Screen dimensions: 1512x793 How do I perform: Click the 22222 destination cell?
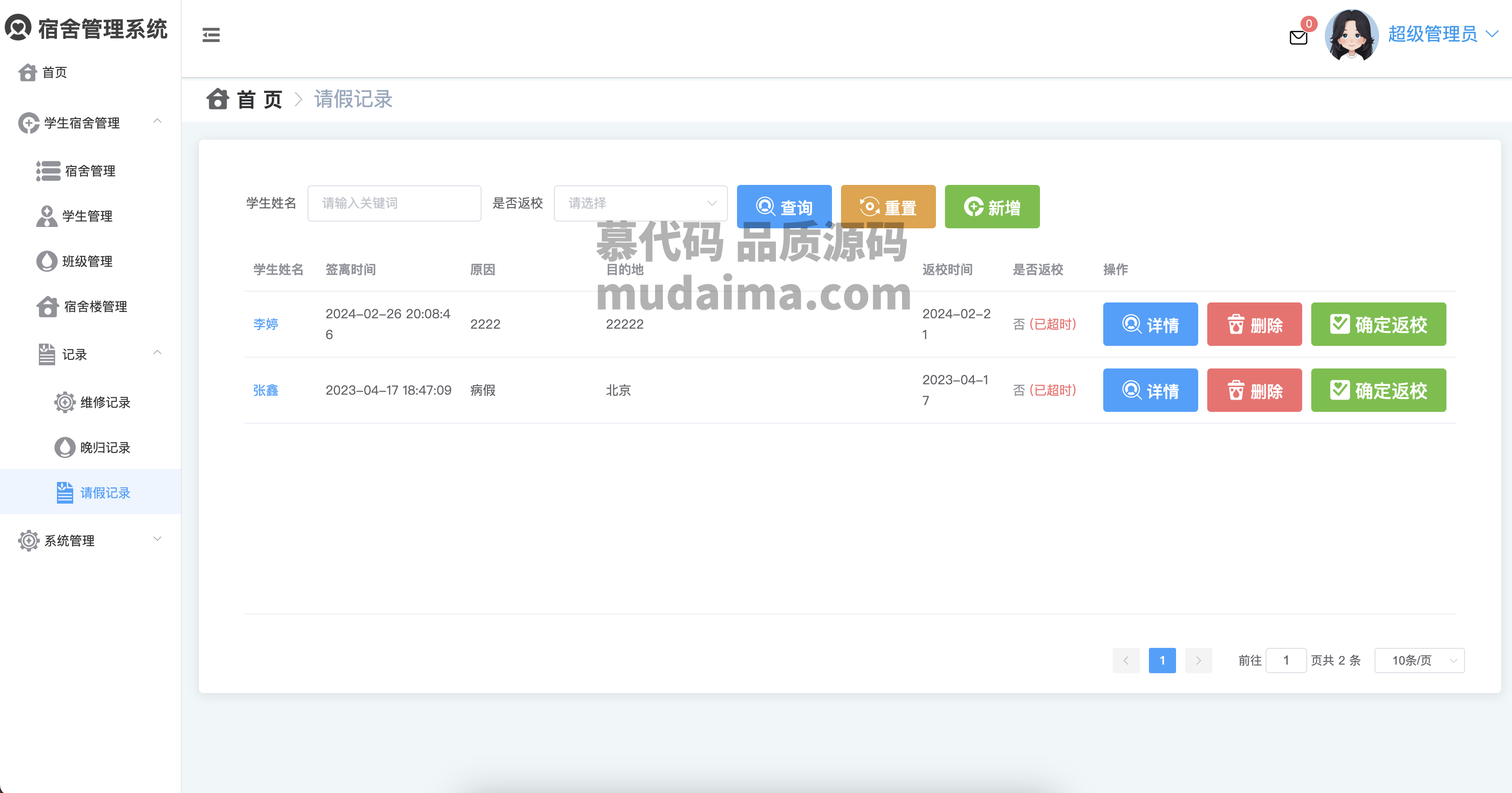[624, 324]
